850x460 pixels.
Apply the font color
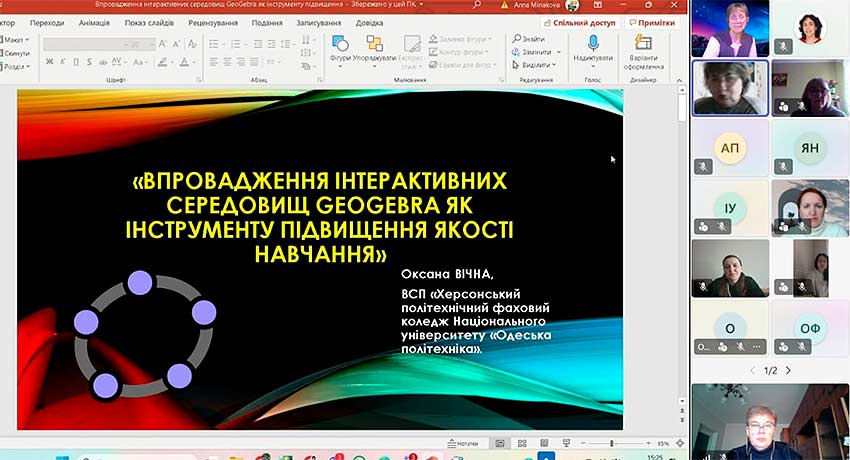184,62
